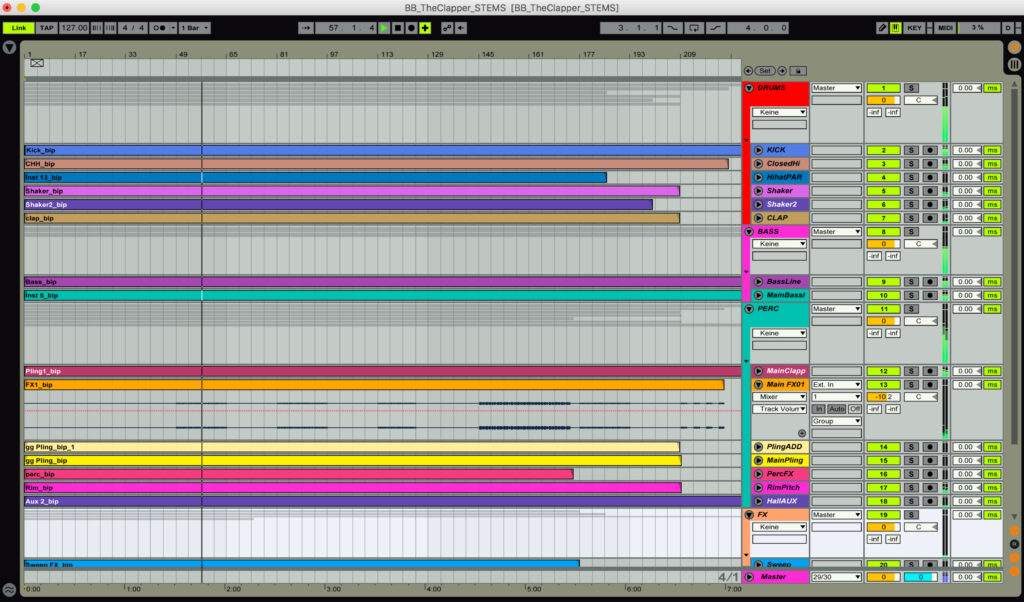
Task: Toggle the computer MIDI keyboard icon
Action: point(895,28)
